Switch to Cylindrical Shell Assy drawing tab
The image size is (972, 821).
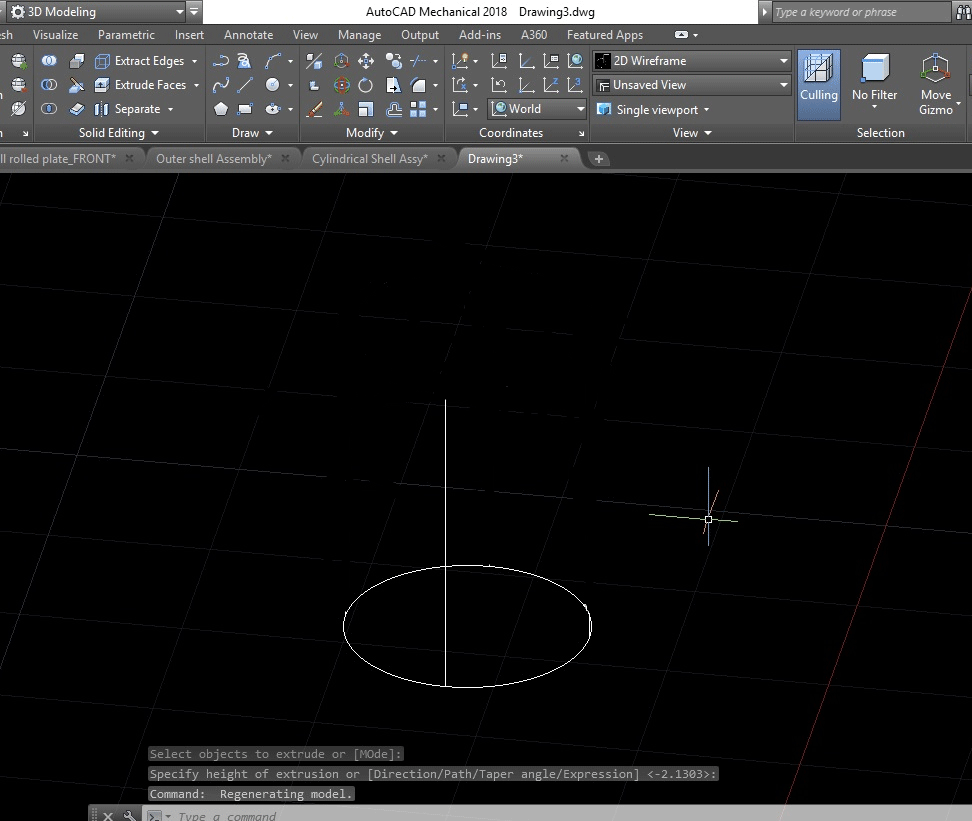click(x=369, y=158)
